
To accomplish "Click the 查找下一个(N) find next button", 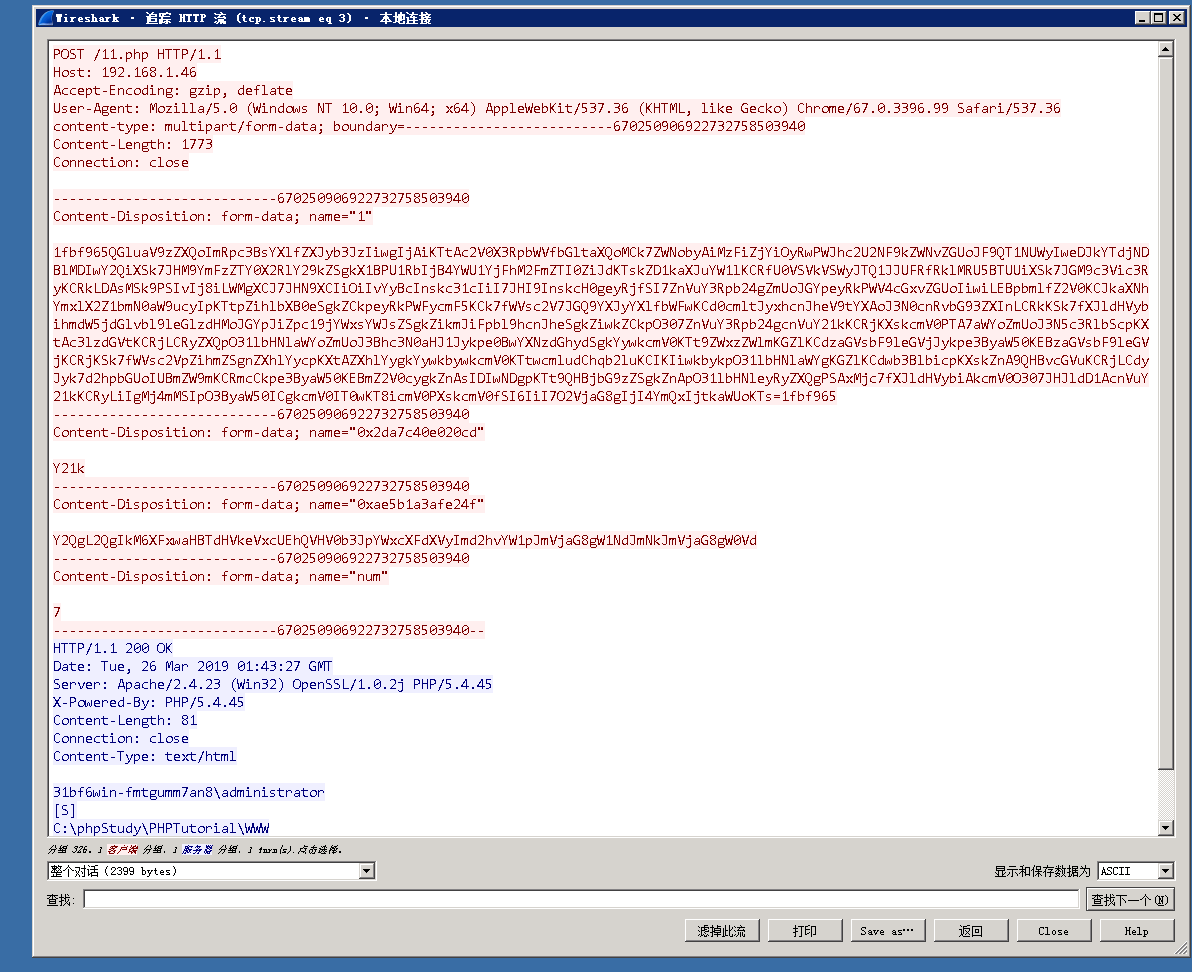I will pyautogui.click(x=1130, y=900).
